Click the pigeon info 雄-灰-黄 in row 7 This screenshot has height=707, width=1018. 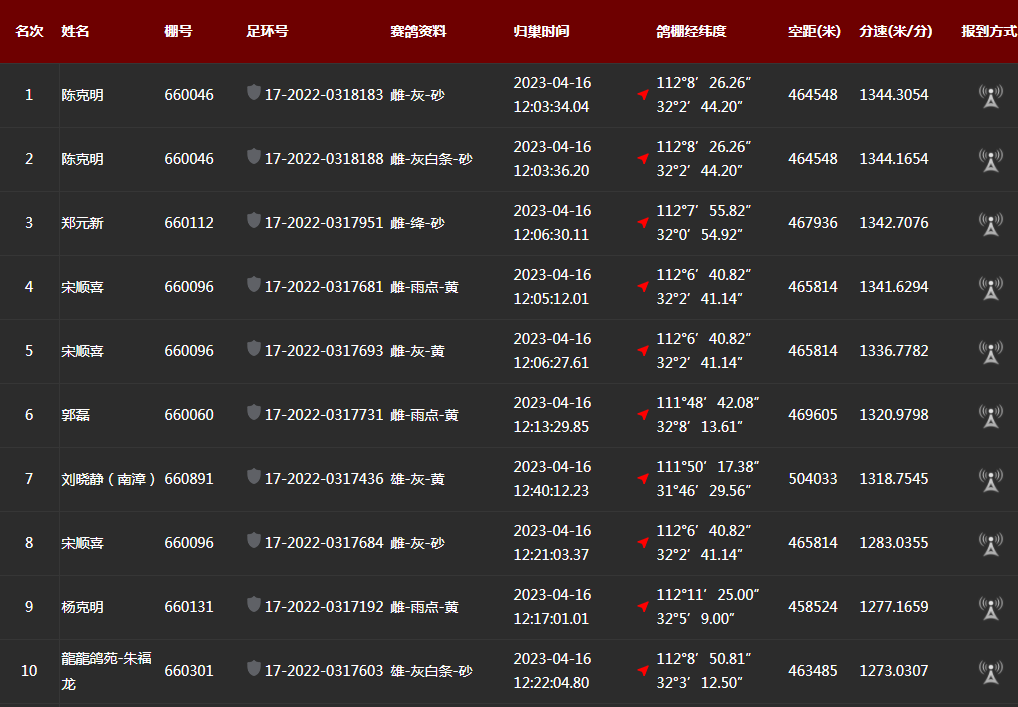click(x=417, y=479)
